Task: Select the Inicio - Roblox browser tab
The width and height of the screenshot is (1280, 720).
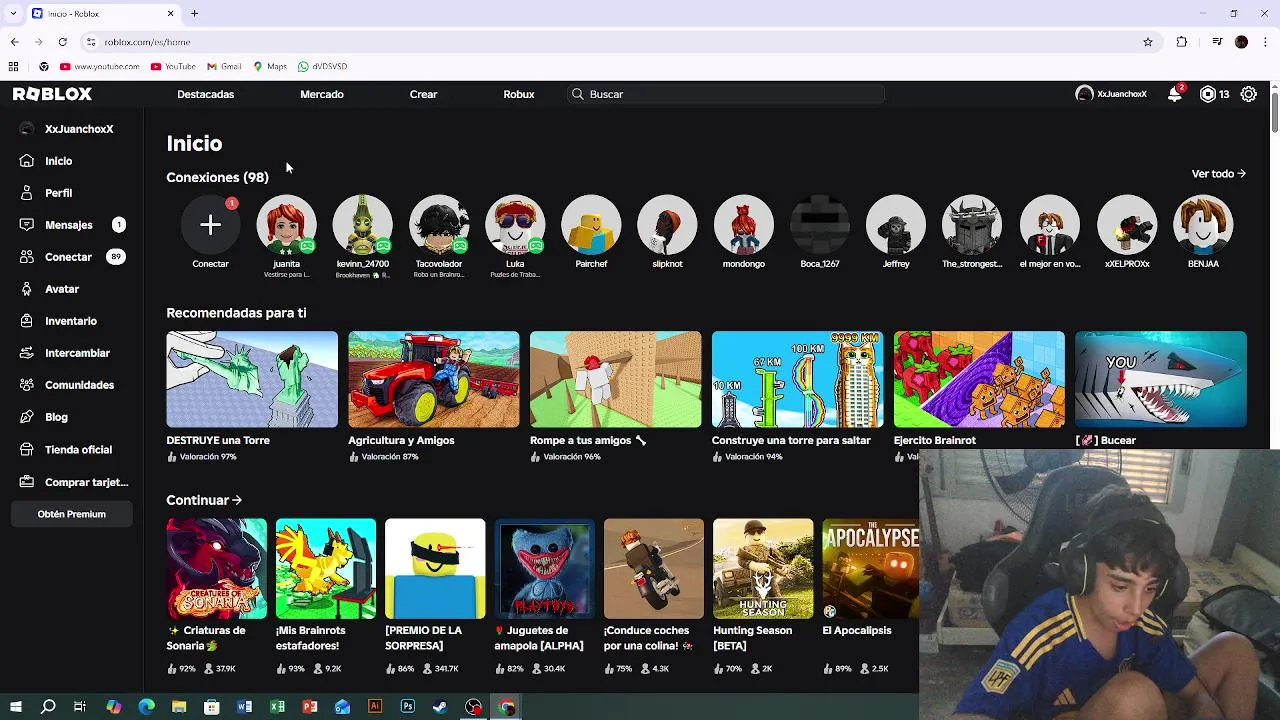Action: 102,14
